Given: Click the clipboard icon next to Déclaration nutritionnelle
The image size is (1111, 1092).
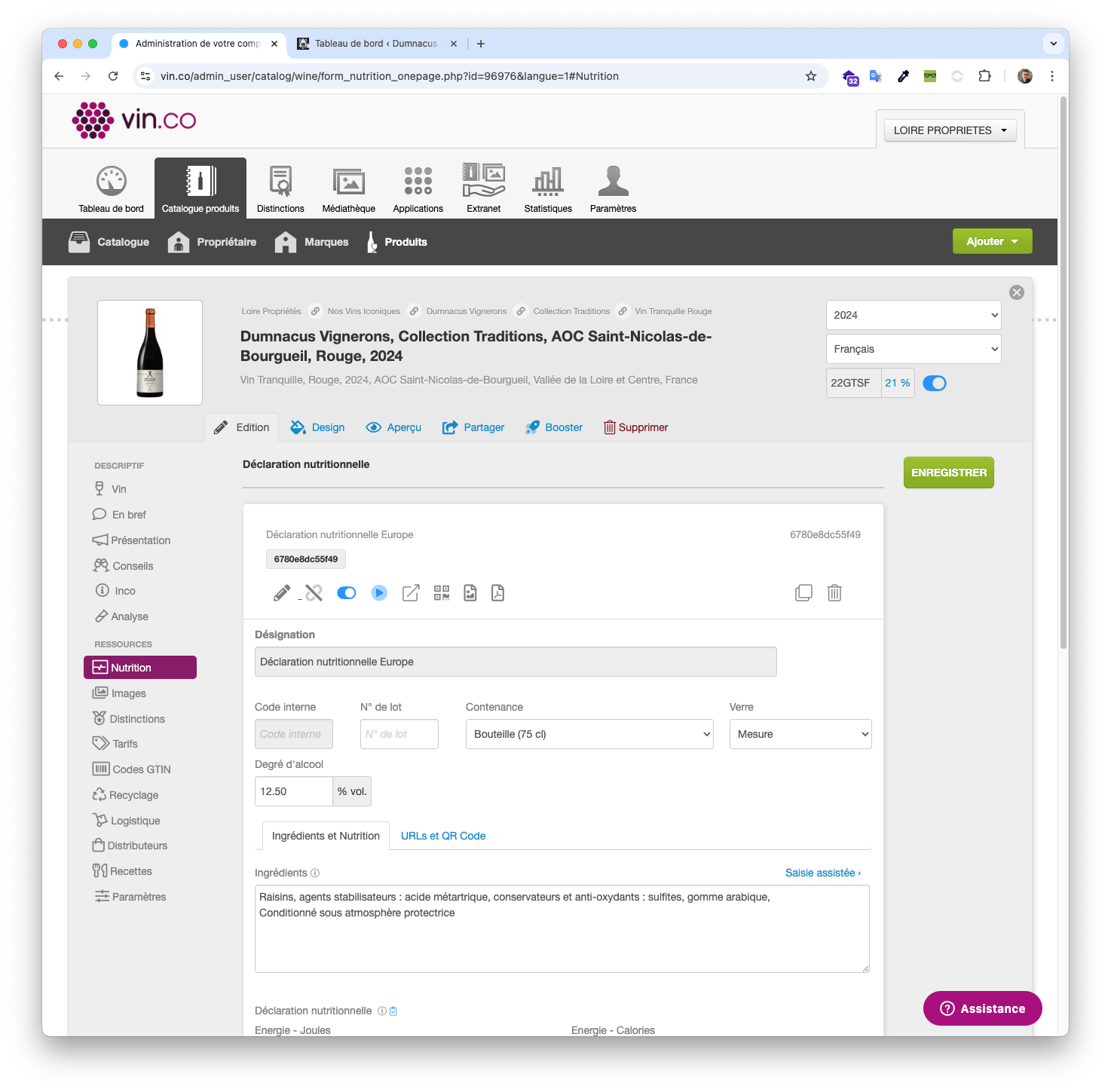Looking at the screenshot, I should 393,1011.
